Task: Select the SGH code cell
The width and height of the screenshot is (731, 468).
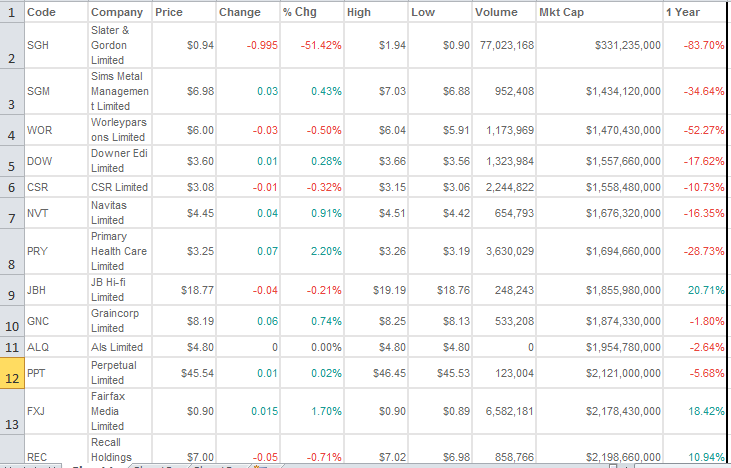Action: click(56, 45)
